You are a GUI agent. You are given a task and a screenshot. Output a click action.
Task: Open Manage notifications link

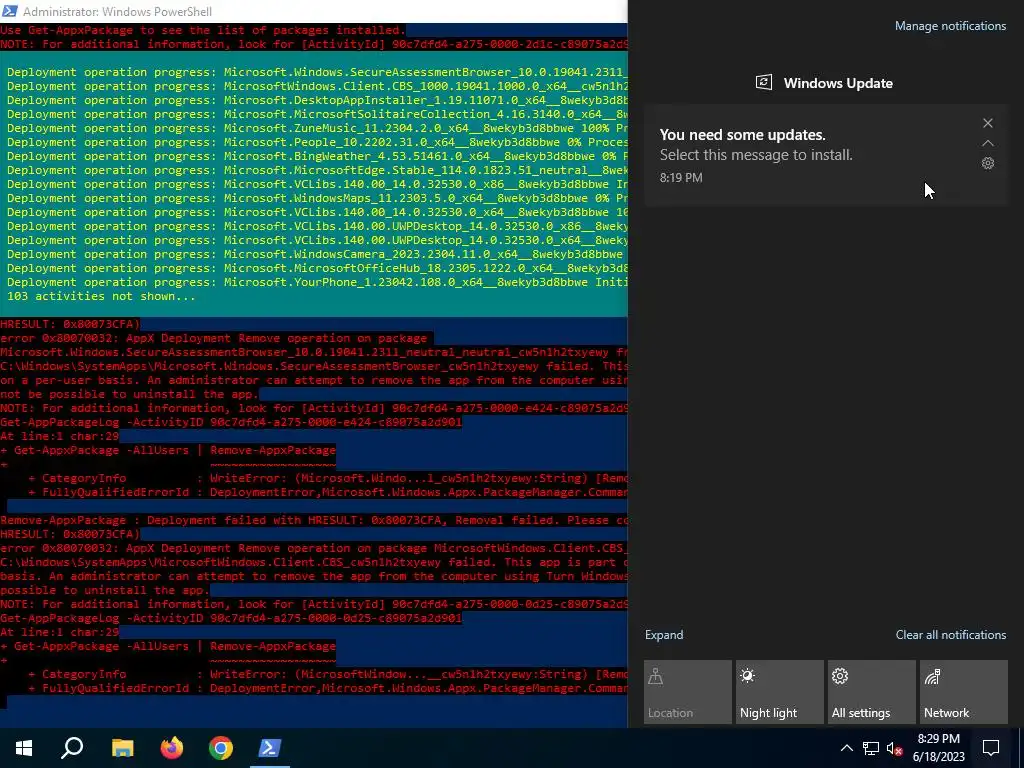(950, 26)
